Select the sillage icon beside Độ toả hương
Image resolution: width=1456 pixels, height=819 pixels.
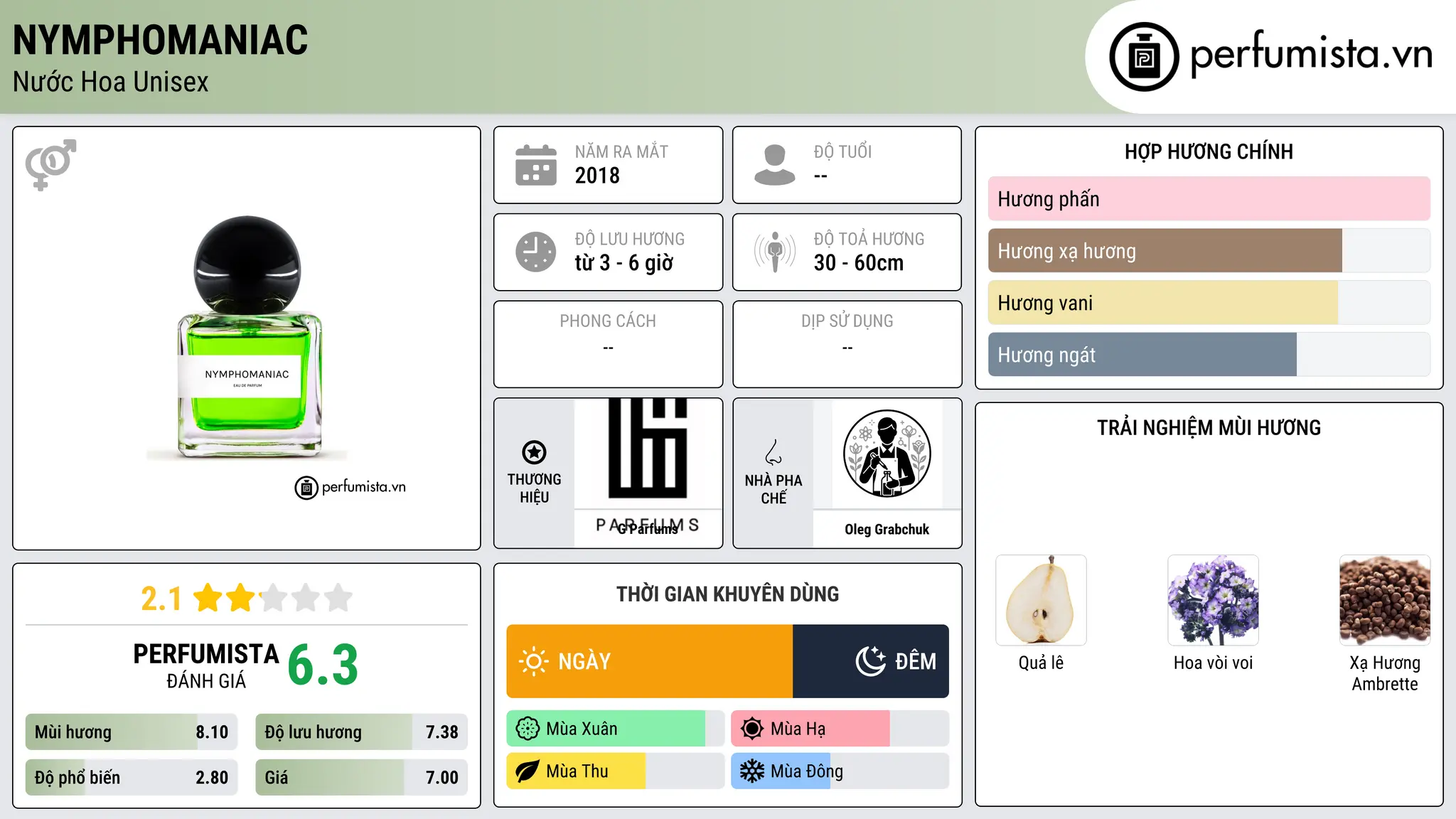pos(775,252)
